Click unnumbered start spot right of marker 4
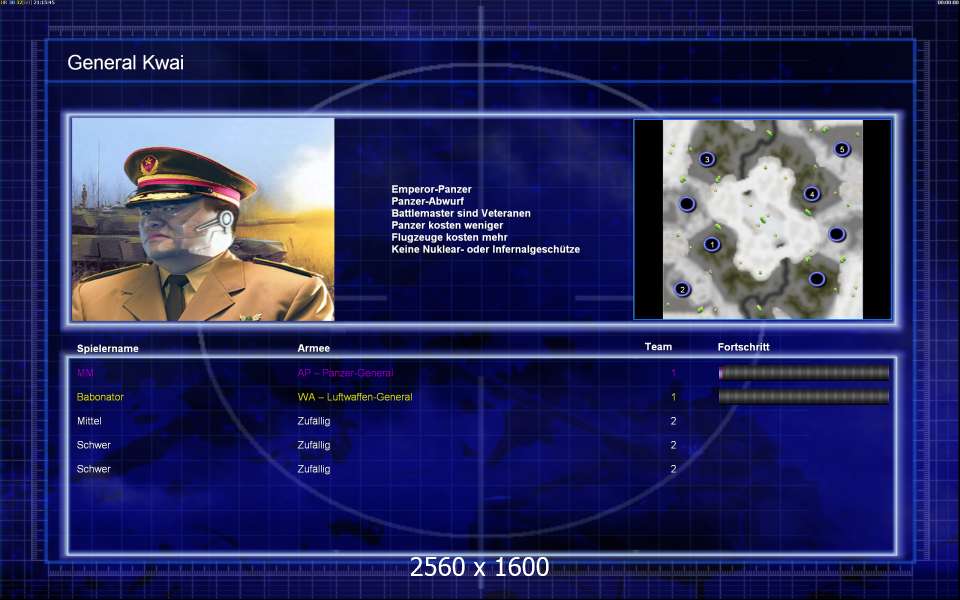Screen dimensions: 960x600 [x=837, y=234]
